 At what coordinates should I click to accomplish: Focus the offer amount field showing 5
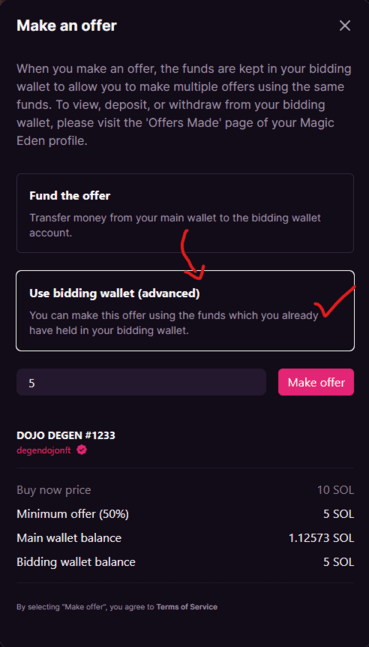pyautogui.click(x=141, y=382)
